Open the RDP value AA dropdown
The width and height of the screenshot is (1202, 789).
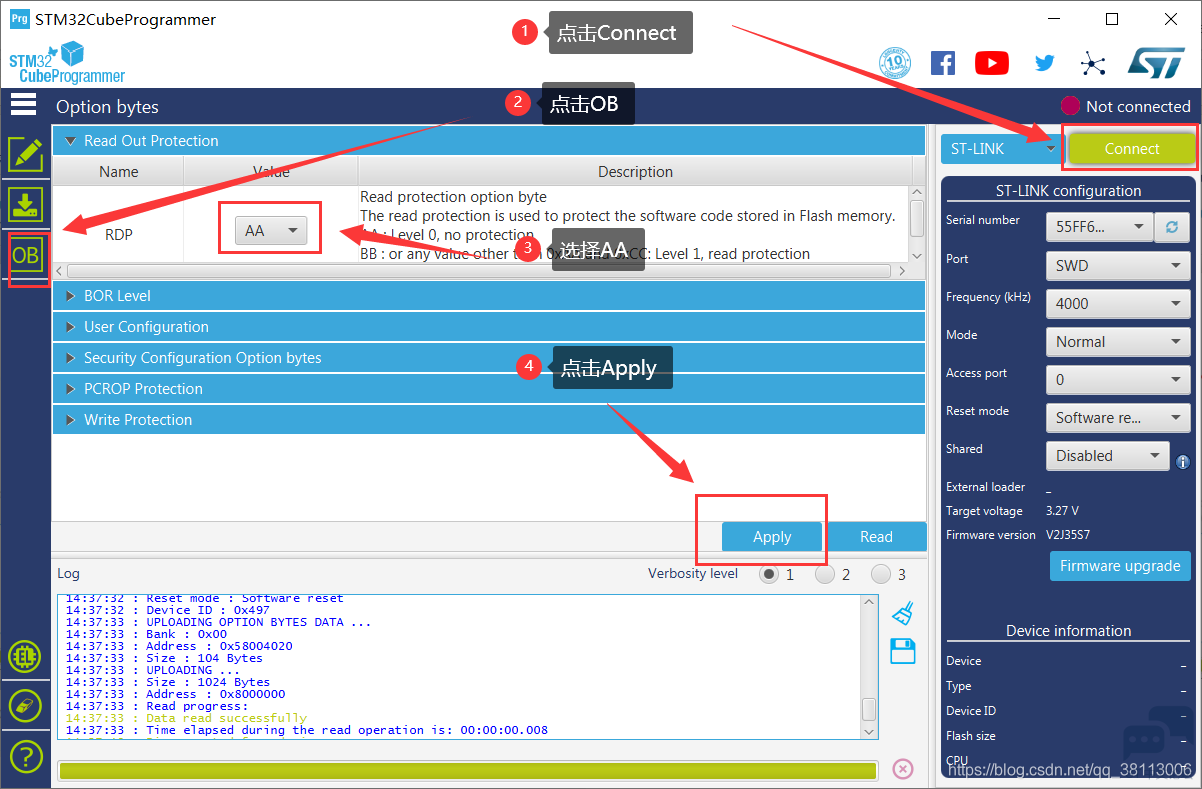[271, 231]
